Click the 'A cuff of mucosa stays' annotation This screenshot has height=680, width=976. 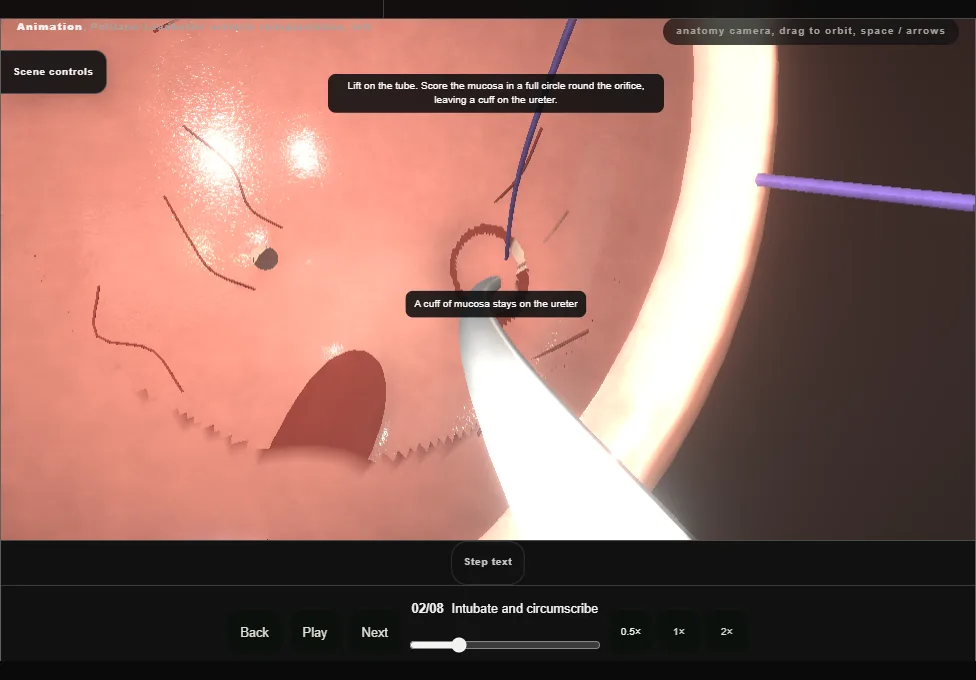[496, 304]
